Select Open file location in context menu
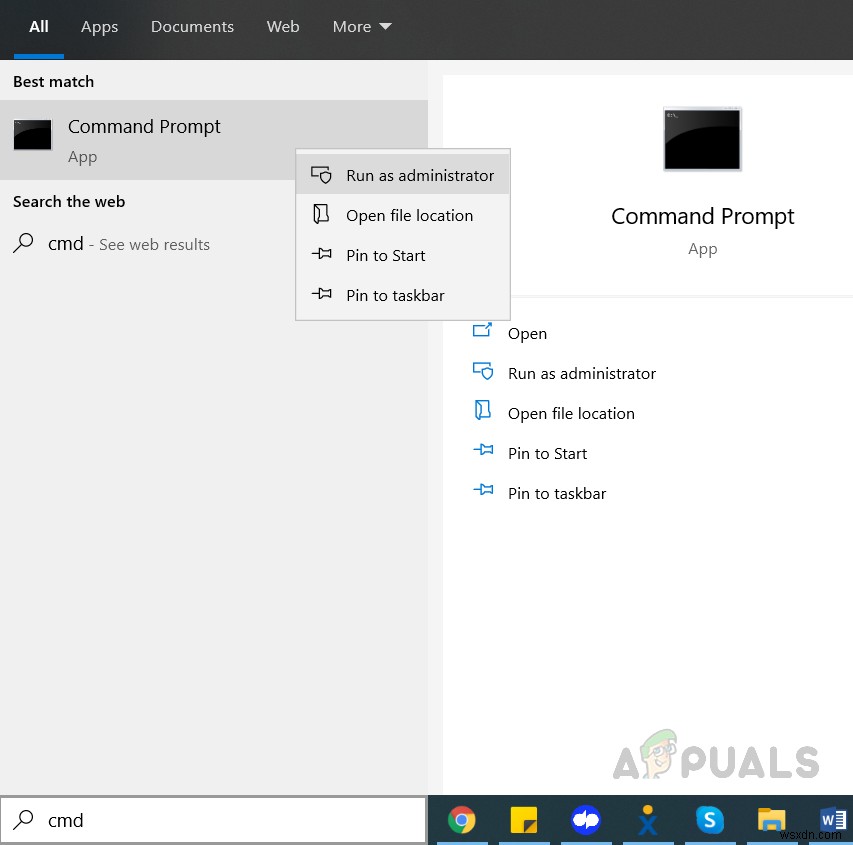Screen dimensions: 853x845 (411, 215)
